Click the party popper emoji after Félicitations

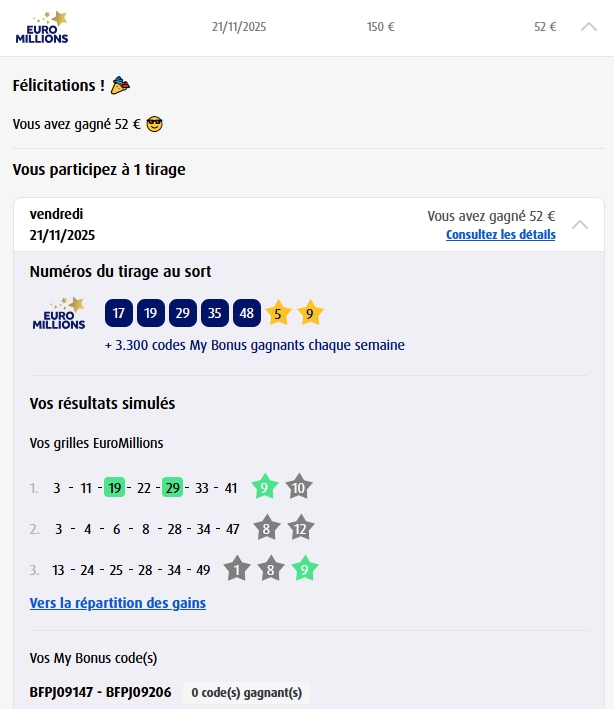(120, 86)
